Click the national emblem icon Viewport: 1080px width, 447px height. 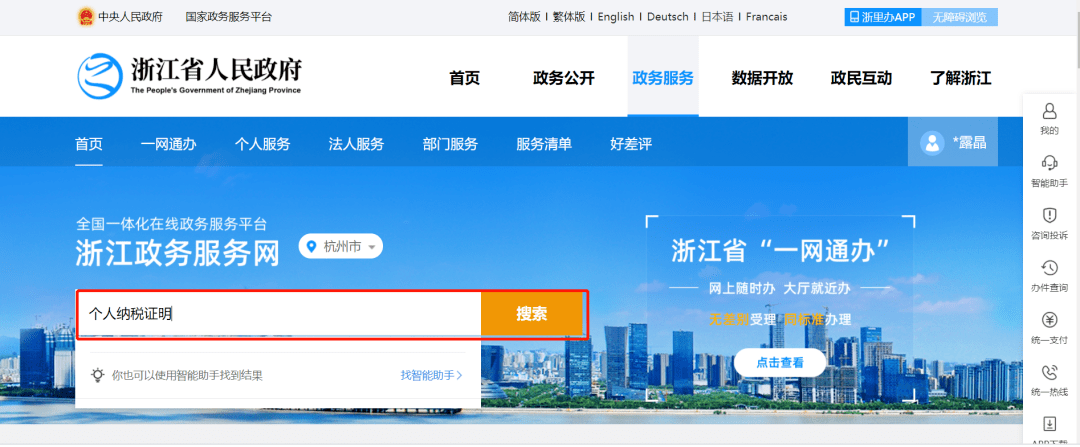(86, 17)
